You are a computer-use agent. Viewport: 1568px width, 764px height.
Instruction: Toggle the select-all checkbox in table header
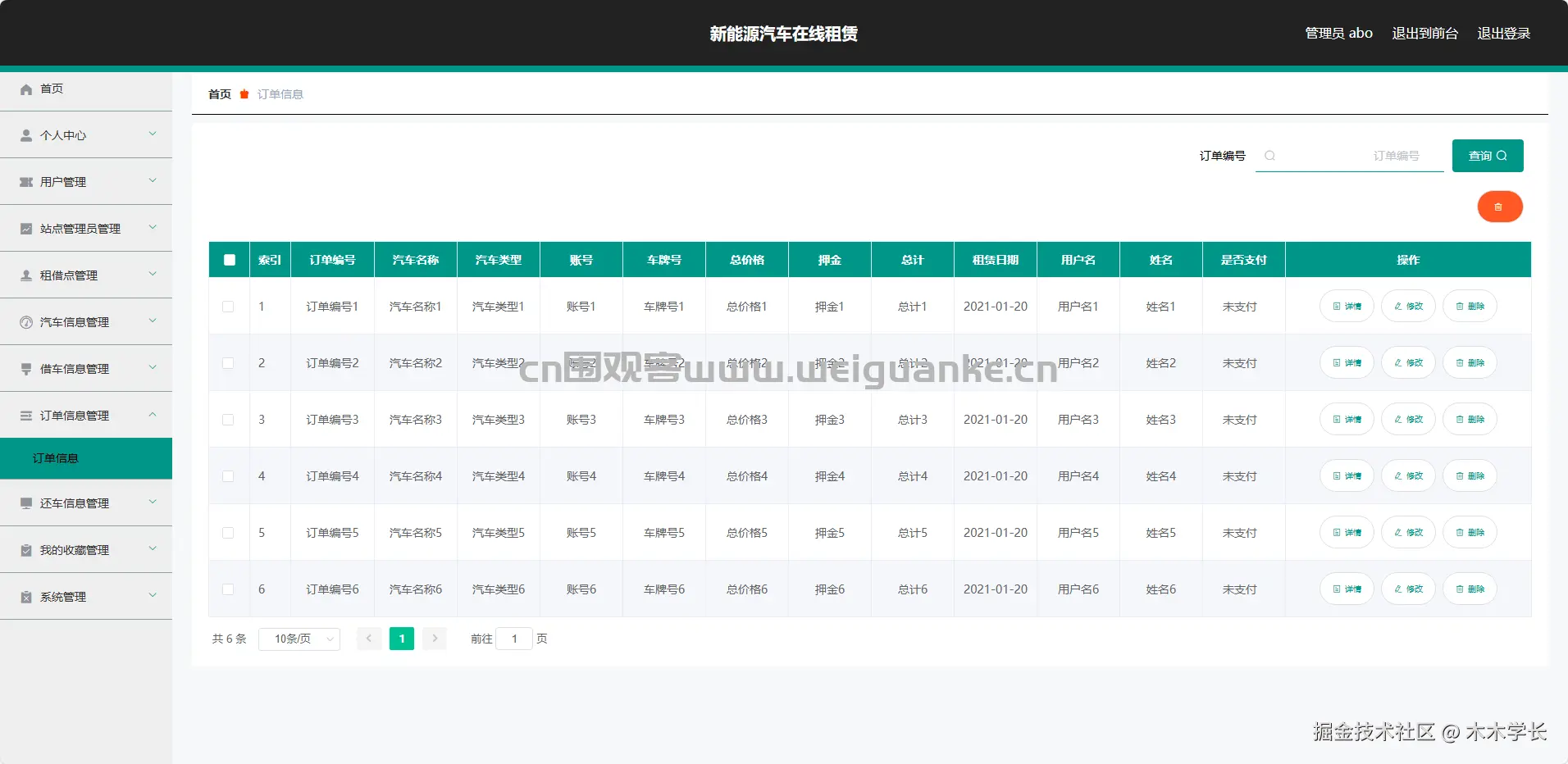click(230, 260)
